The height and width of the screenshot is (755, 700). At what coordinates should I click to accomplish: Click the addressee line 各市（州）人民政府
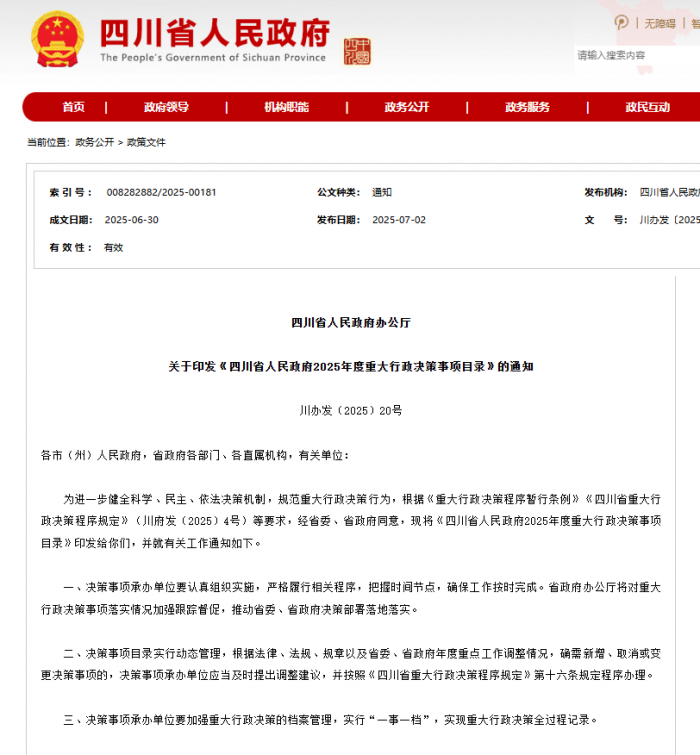194,455
